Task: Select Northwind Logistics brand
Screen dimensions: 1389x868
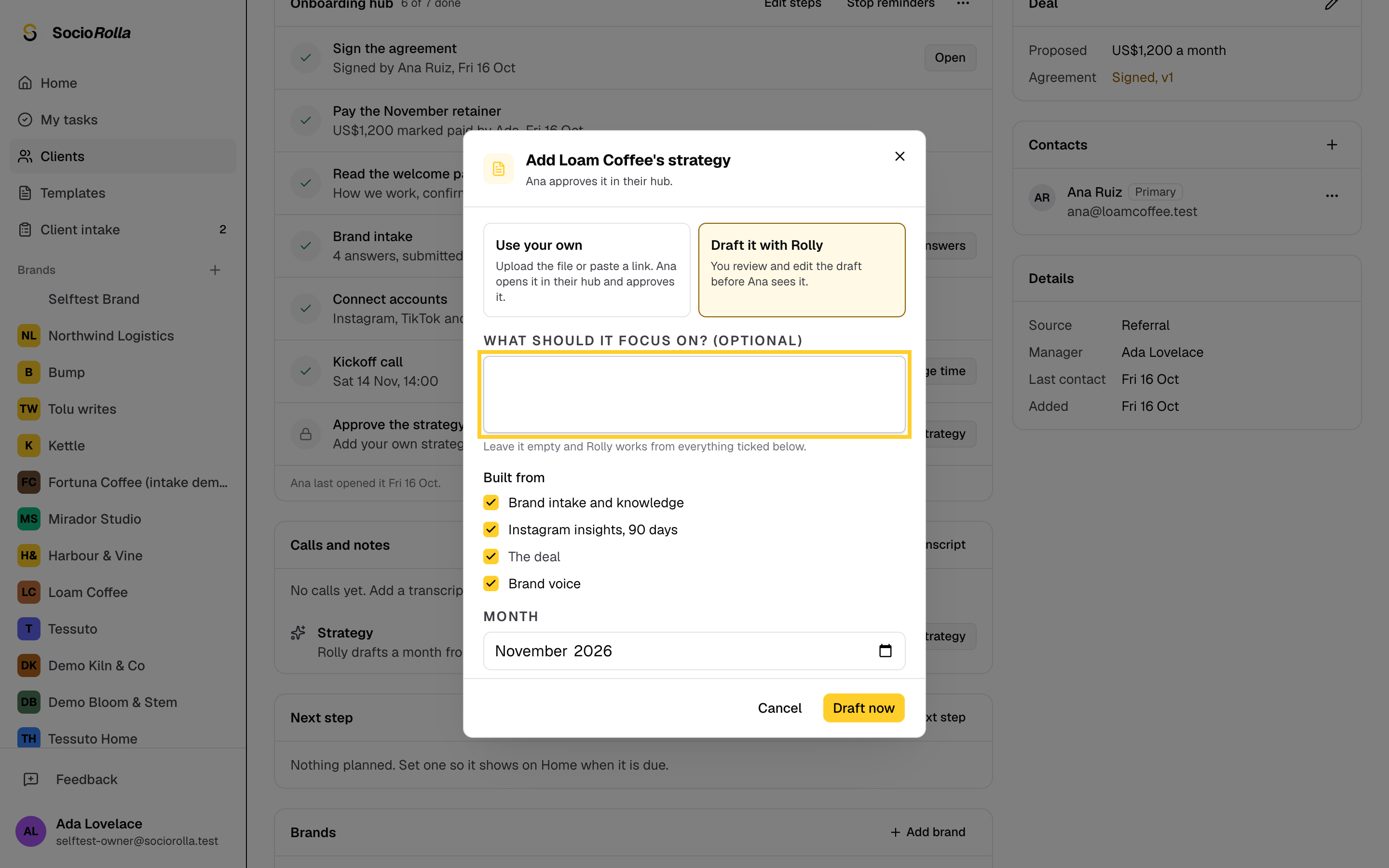Action: click(x=123, y=335)
